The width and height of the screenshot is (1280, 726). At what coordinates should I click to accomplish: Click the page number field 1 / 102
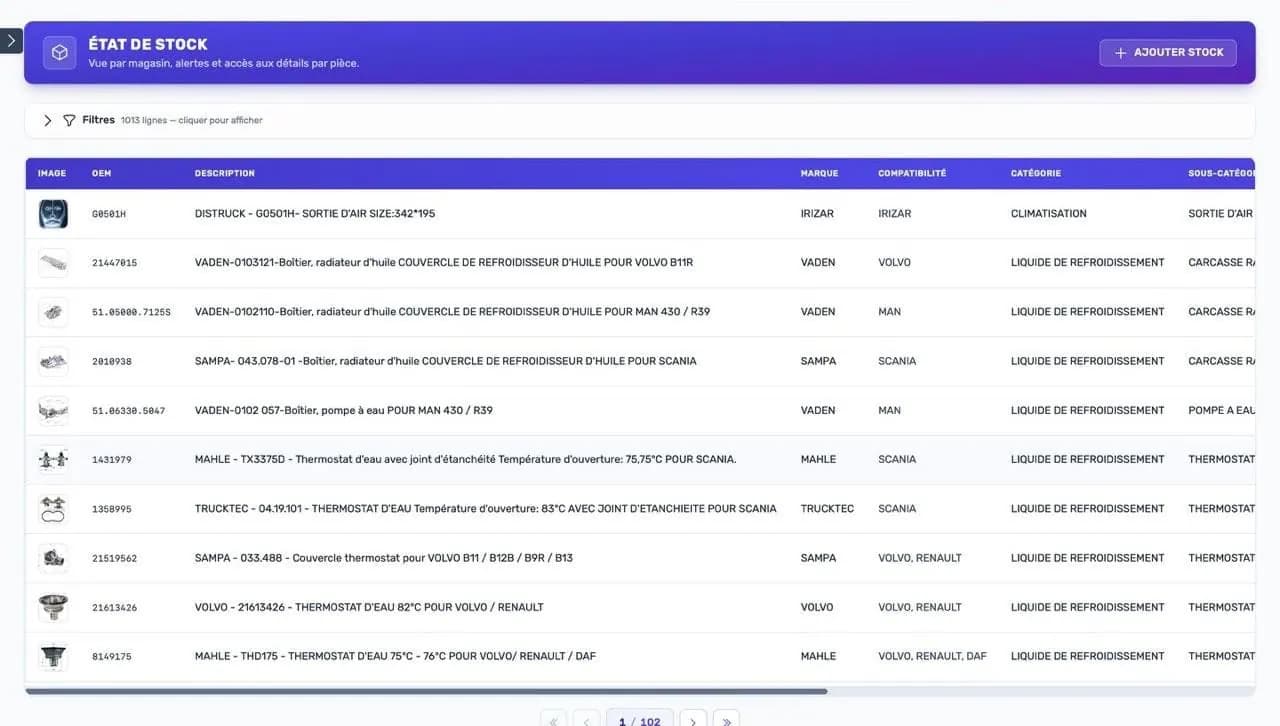[x=640, y=721]
